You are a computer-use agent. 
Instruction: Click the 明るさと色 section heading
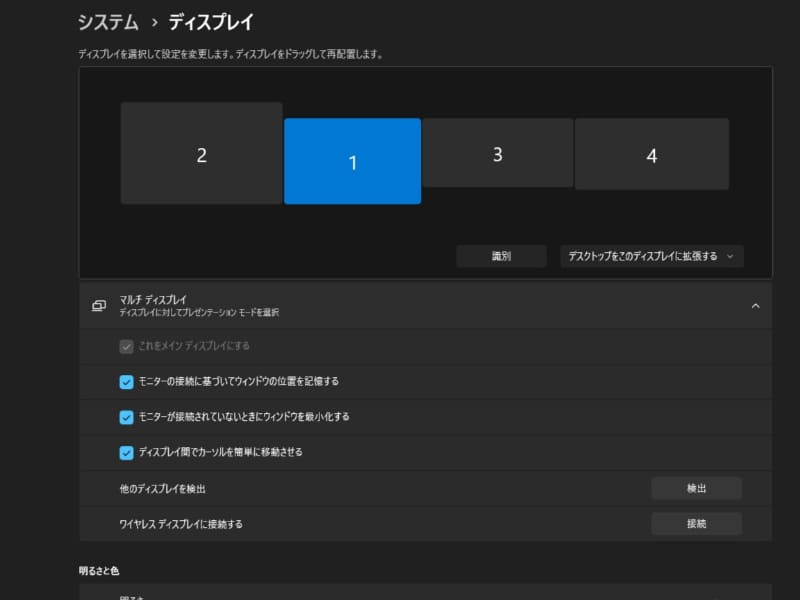(x=99, y=571)
